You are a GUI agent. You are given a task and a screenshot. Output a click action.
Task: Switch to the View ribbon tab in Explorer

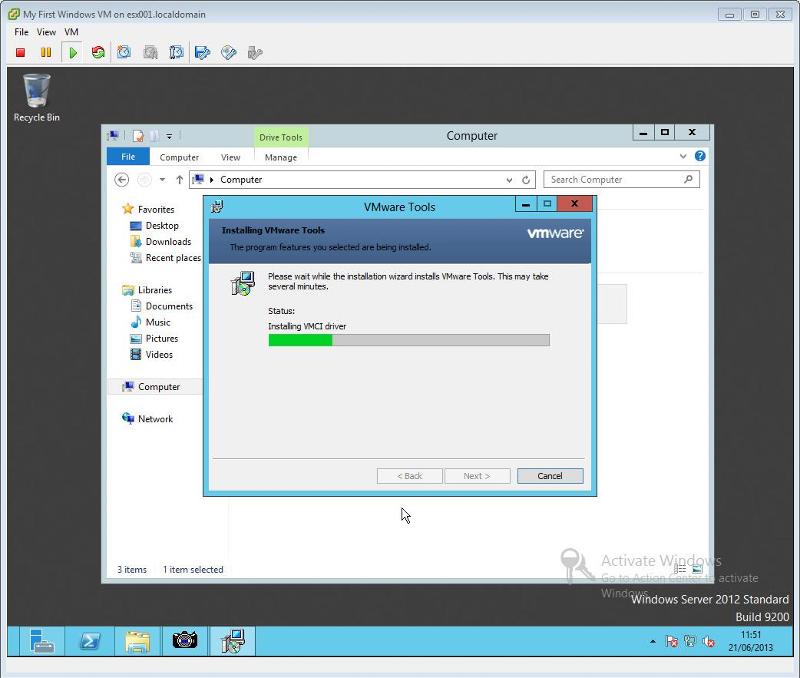pos(231,157)
